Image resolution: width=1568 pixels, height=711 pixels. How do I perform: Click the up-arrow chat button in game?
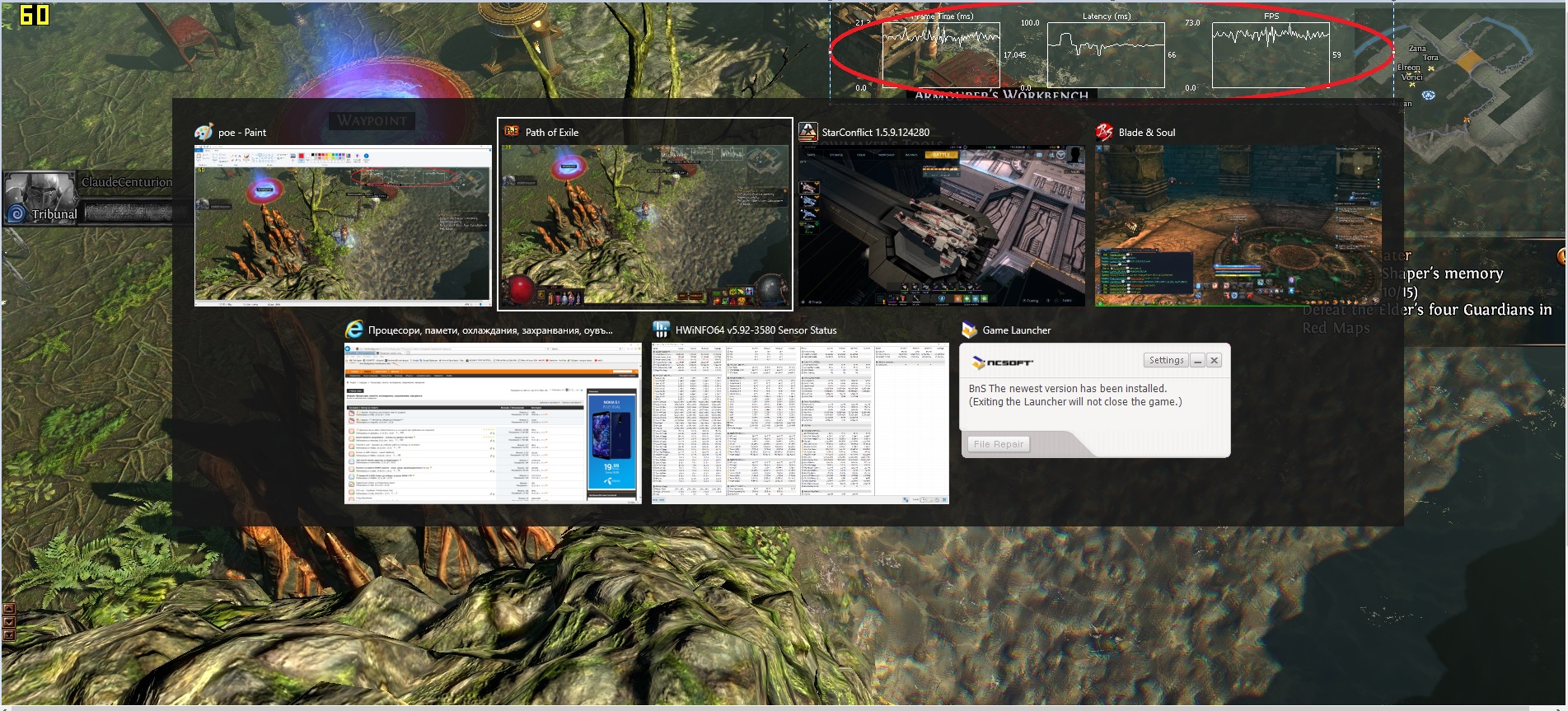point(9,610)
